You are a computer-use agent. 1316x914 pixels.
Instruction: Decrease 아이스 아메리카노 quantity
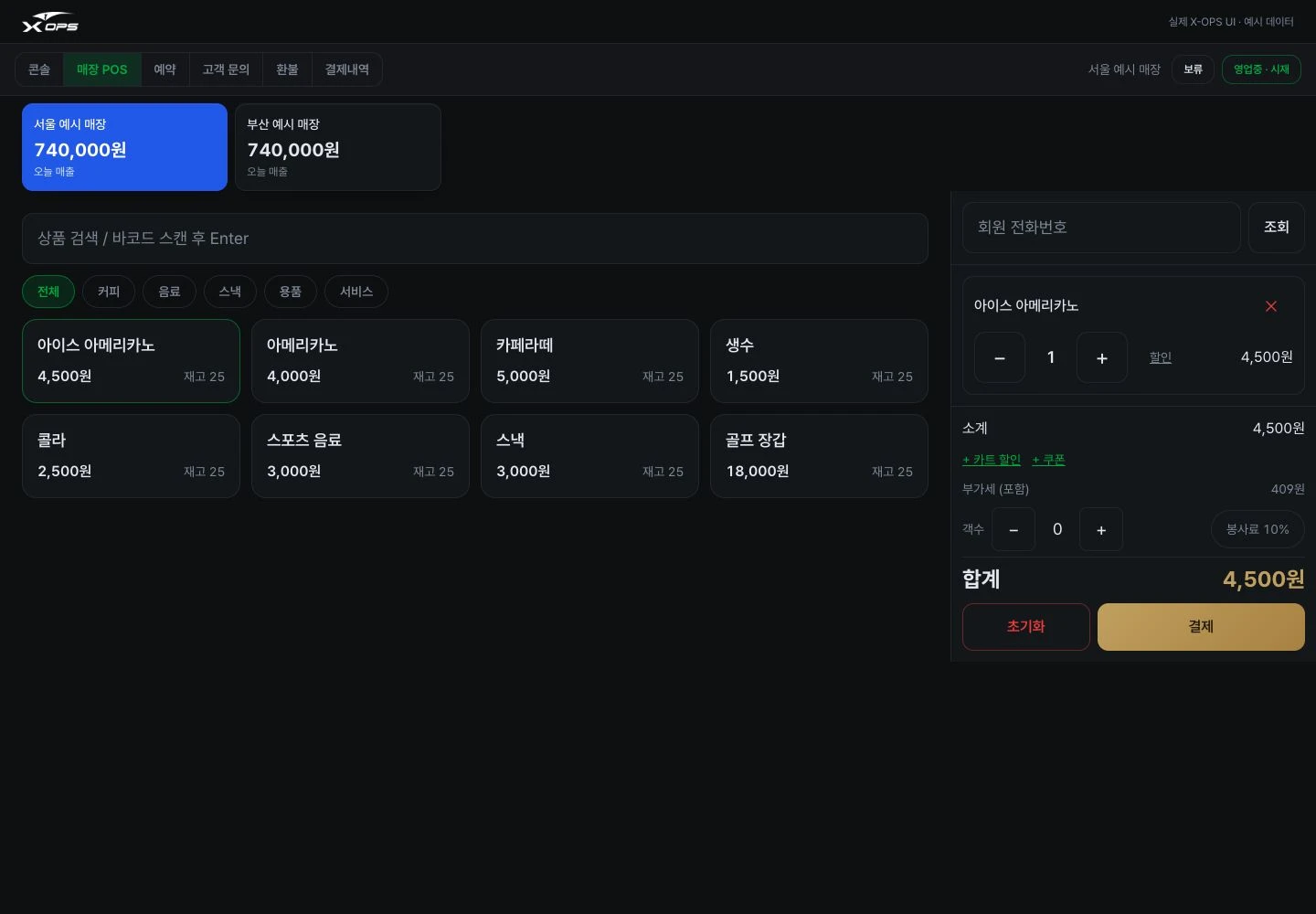point(1000,357)
